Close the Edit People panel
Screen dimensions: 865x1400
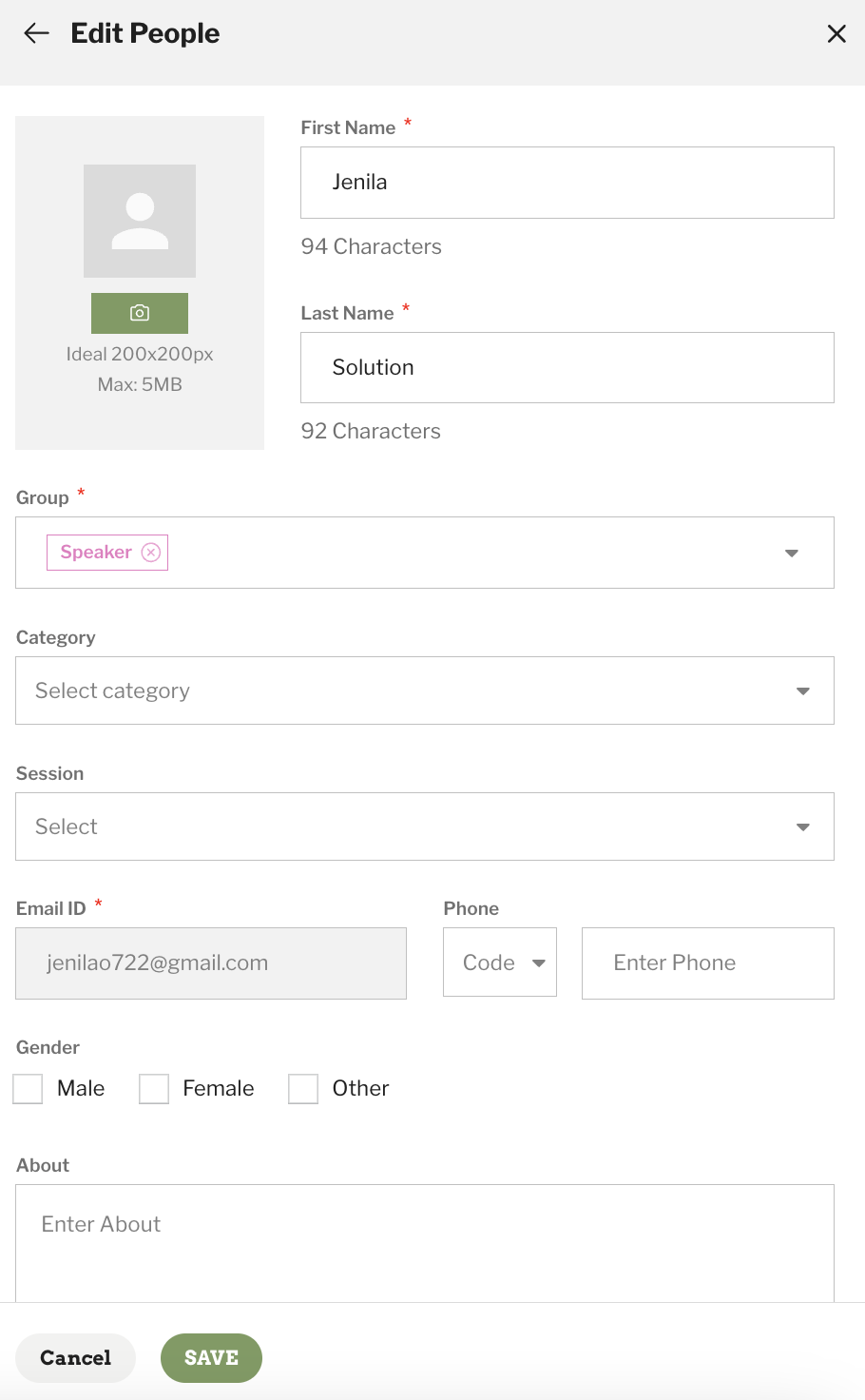[836, 34]
